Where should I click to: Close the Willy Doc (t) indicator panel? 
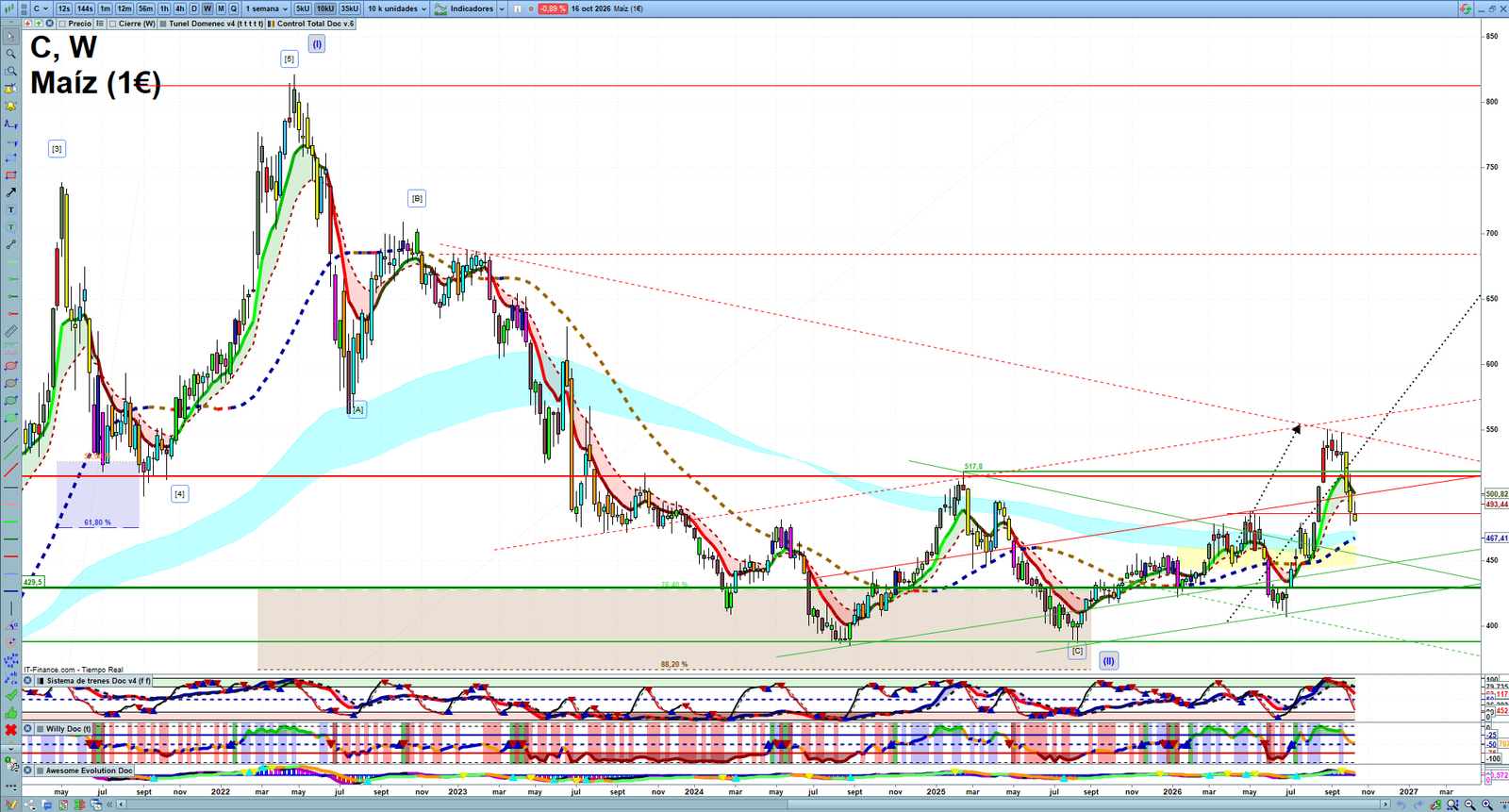coord(28,729)
